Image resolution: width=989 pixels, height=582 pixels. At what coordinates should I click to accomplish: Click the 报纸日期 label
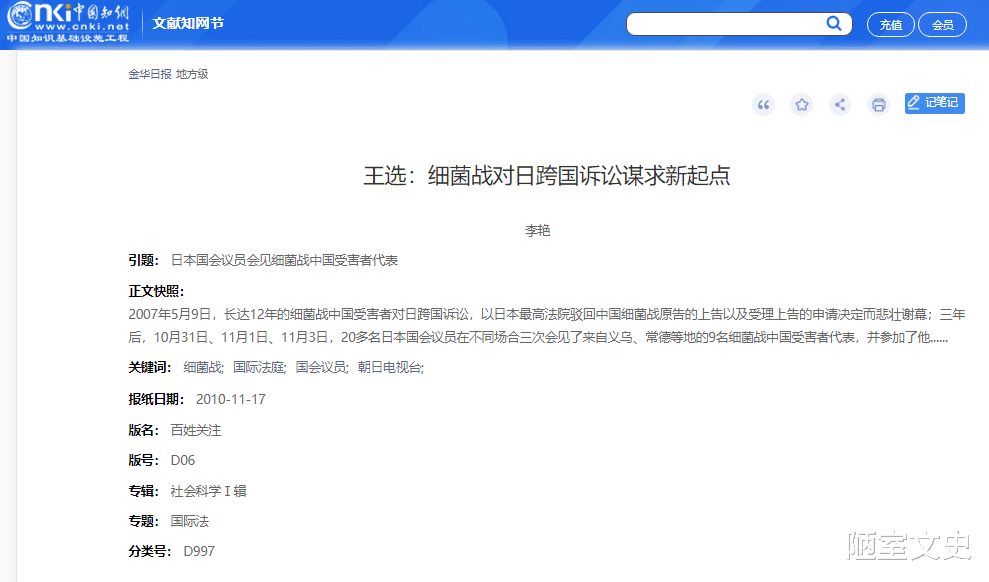(156, 399)
